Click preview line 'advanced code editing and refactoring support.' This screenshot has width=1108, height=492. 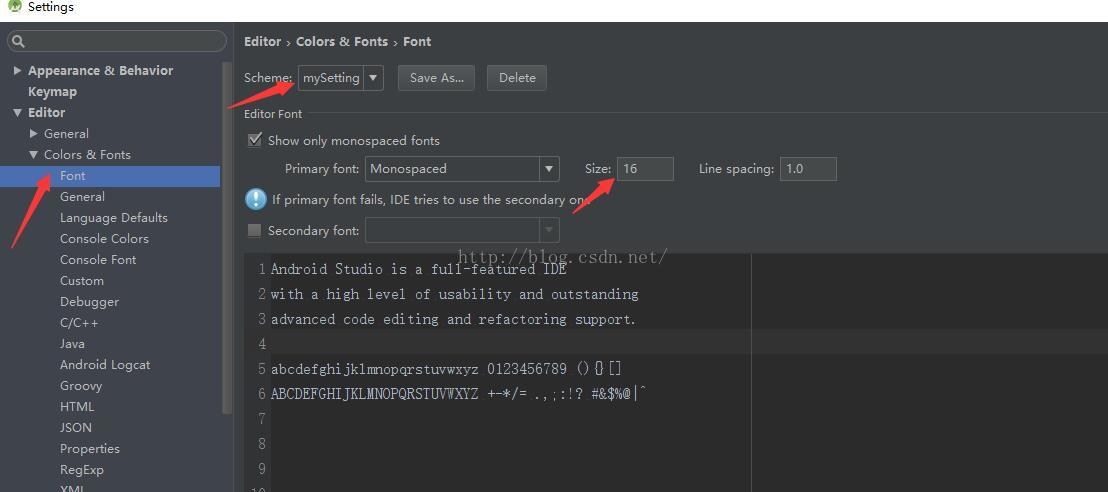(454, 319)
